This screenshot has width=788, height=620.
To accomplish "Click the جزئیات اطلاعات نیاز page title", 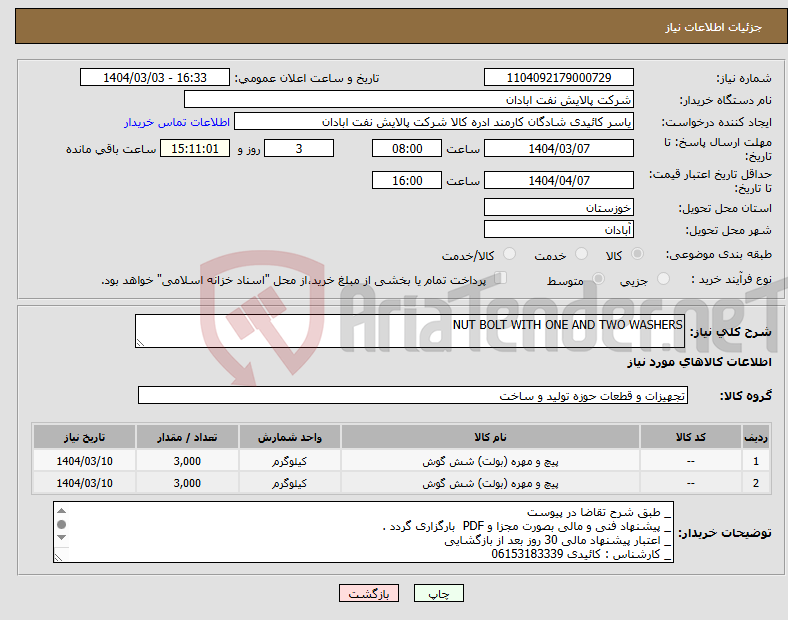I will click(x=714, y=27).
